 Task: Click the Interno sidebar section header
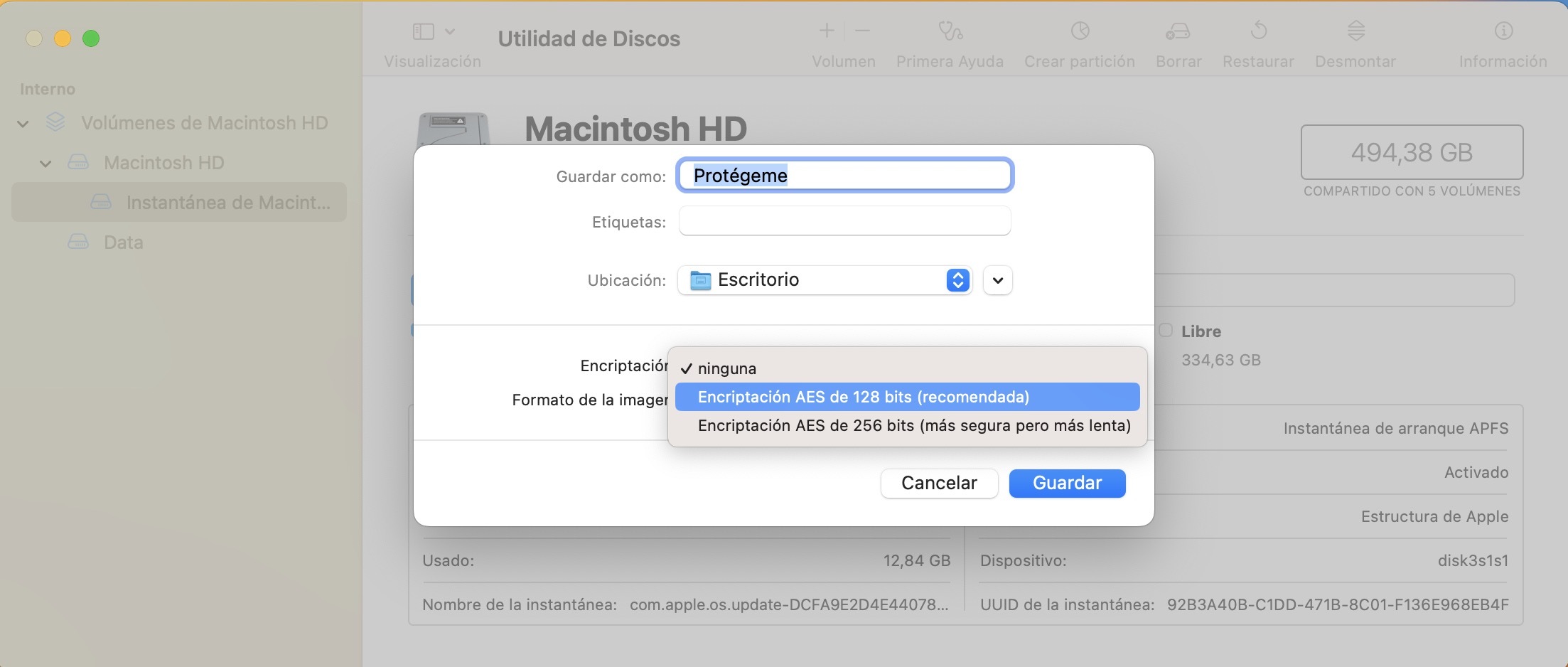tap(48, 89)
